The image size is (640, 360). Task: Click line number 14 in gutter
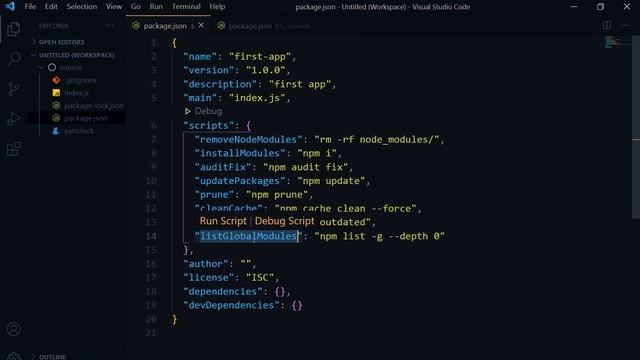(151, 236)
